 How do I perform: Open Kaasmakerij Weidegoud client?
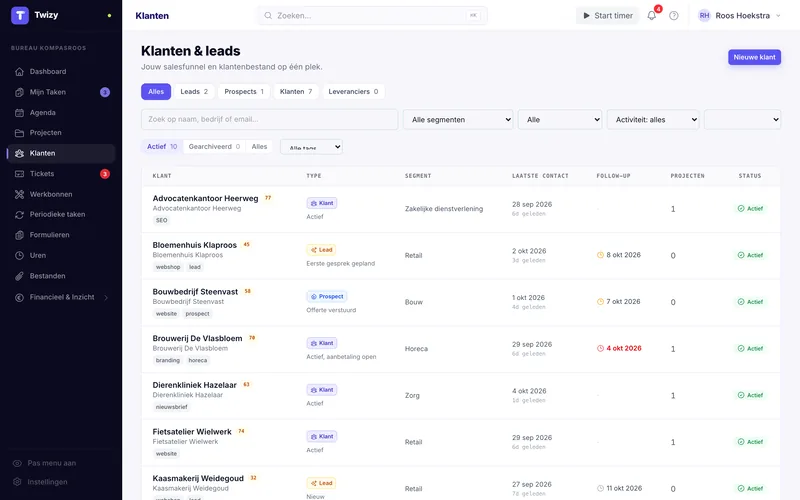click(x=198, y=479)
